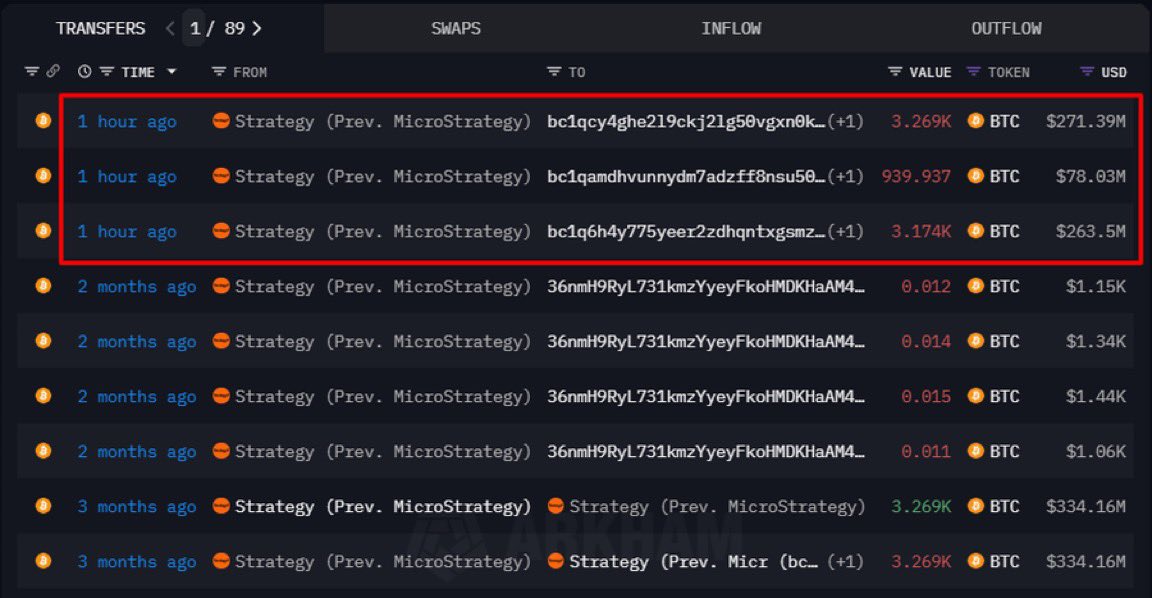The height and width of the screenshot is (598, 1152).
Task: Open Strategy recipient in green 3.269K row
Action: pos(717,507)
